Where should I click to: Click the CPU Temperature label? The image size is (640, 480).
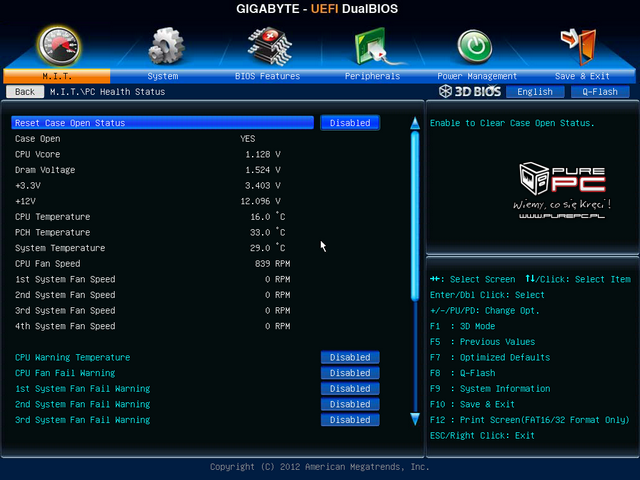pos(52,217)
